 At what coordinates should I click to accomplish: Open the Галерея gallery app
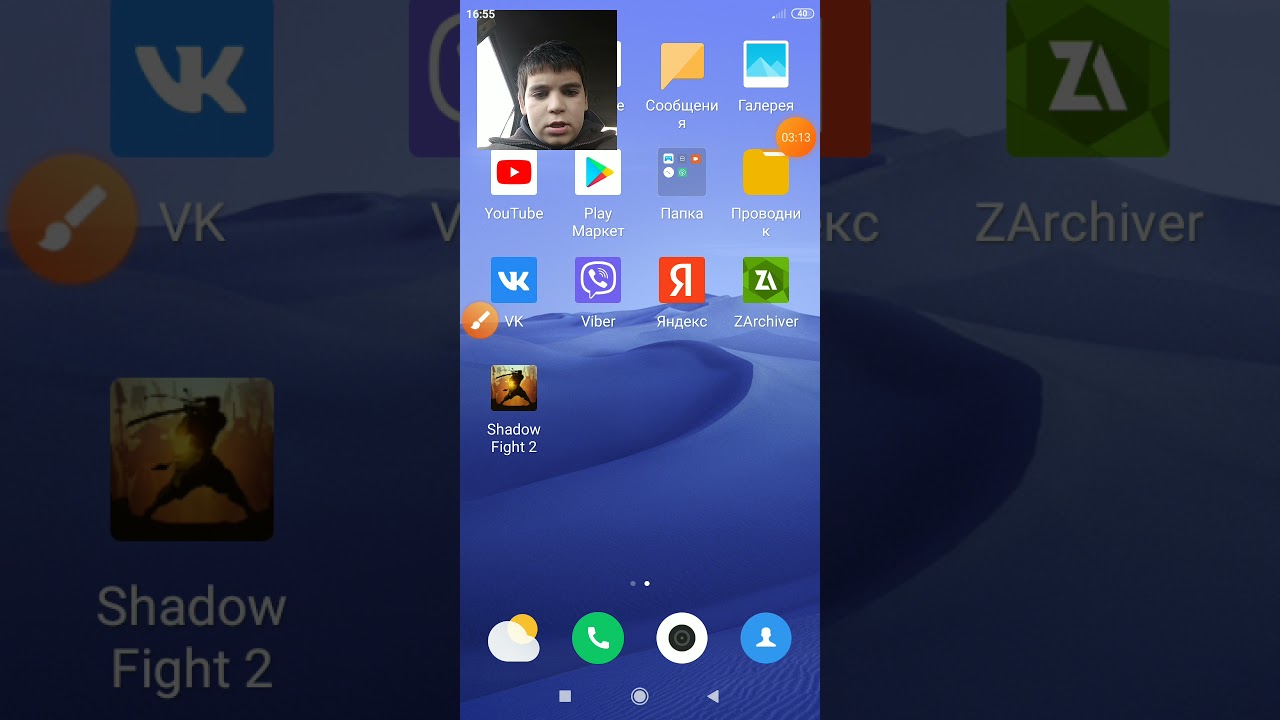click(766, 64)
